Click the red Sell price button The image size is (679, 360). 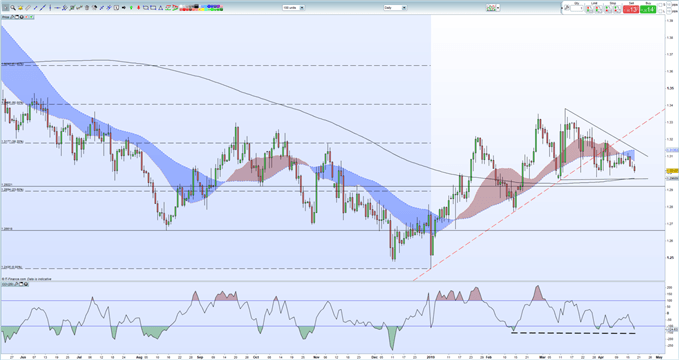pos(631,9)
